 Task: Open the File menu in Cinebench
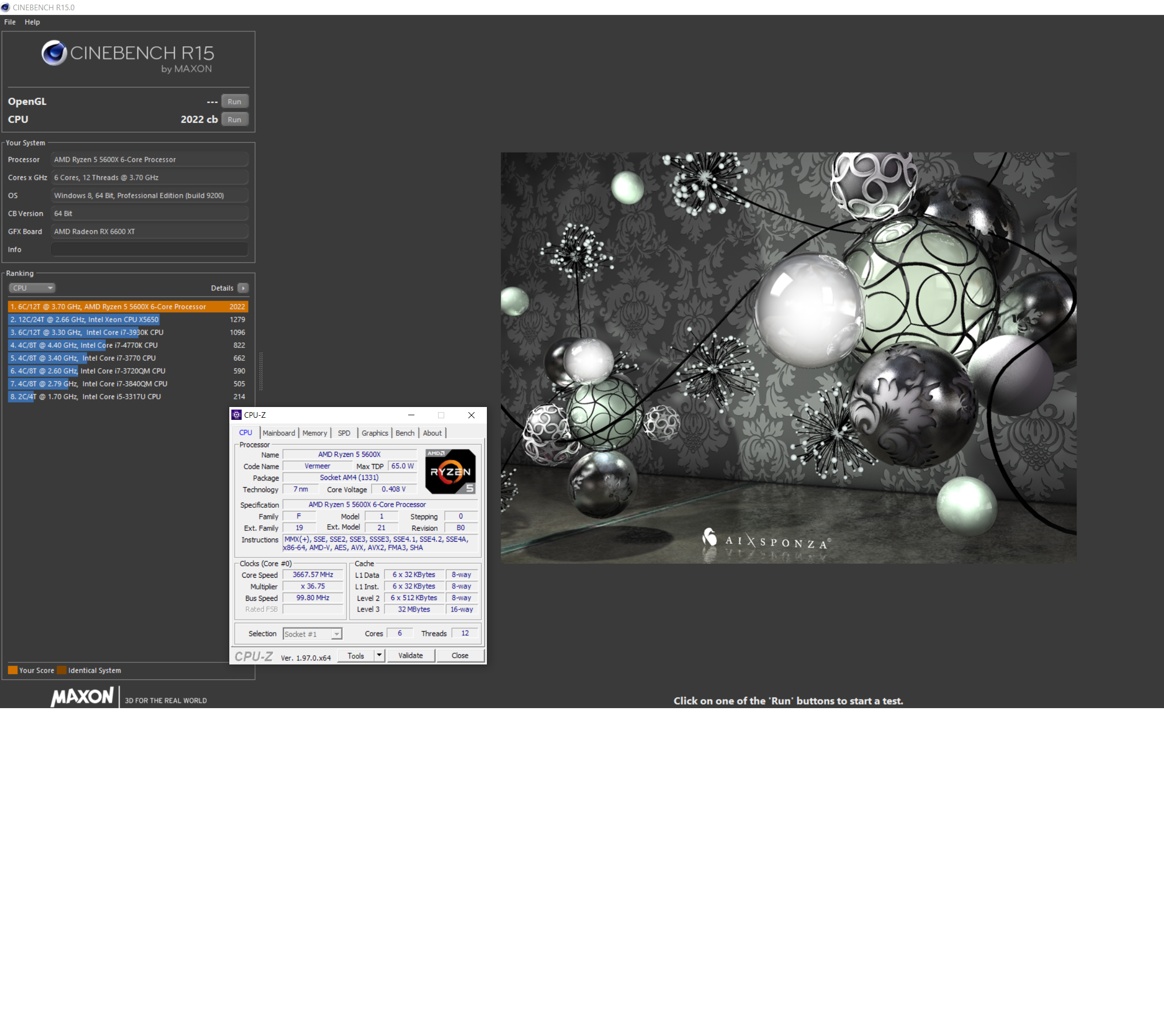(10, 22)
